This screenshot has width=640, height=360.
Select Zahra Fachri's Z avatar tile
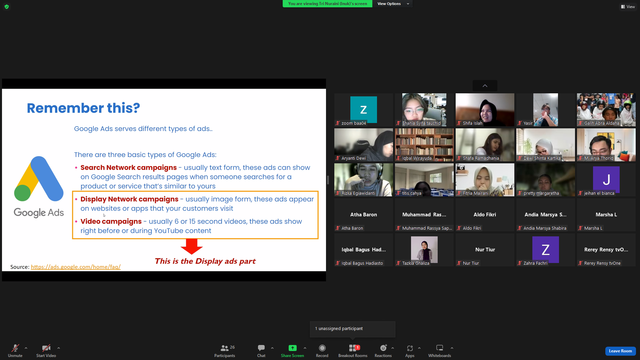pos(545,250)
